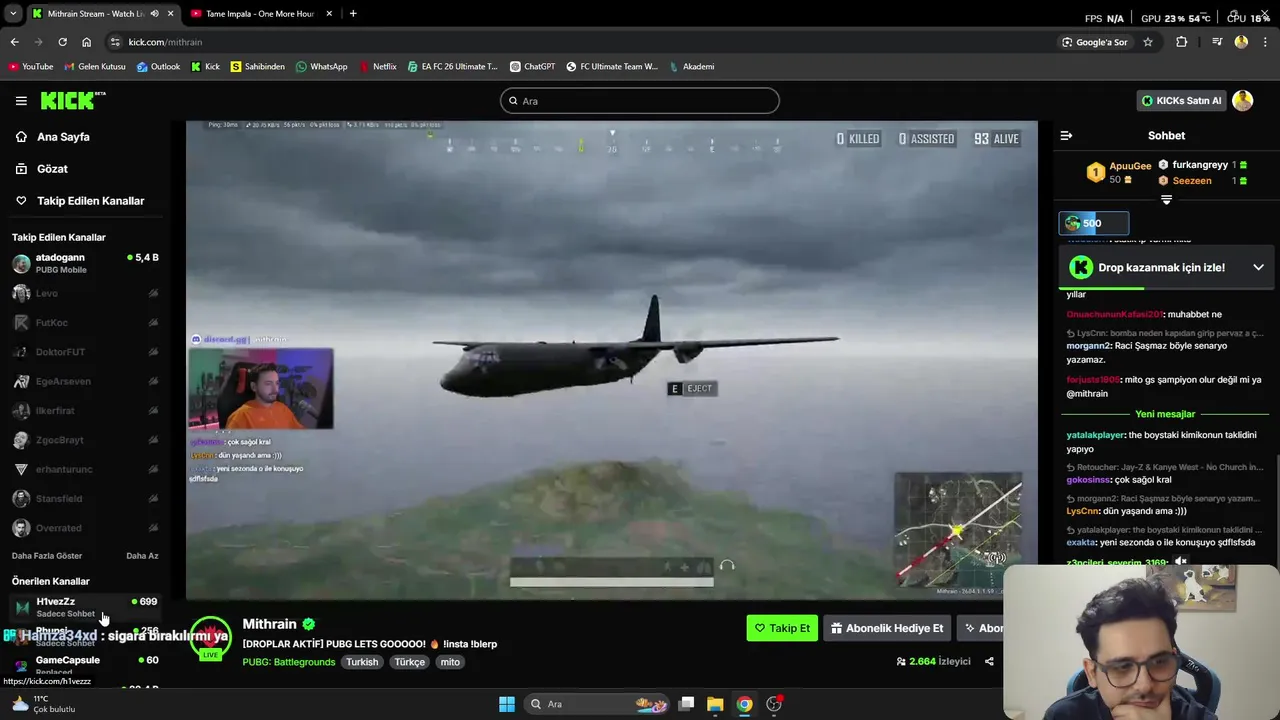Viewport: 1280px width, 720px height.
Task: Open H1vezZz recommended channel
Action: click(x=85, y=607)
